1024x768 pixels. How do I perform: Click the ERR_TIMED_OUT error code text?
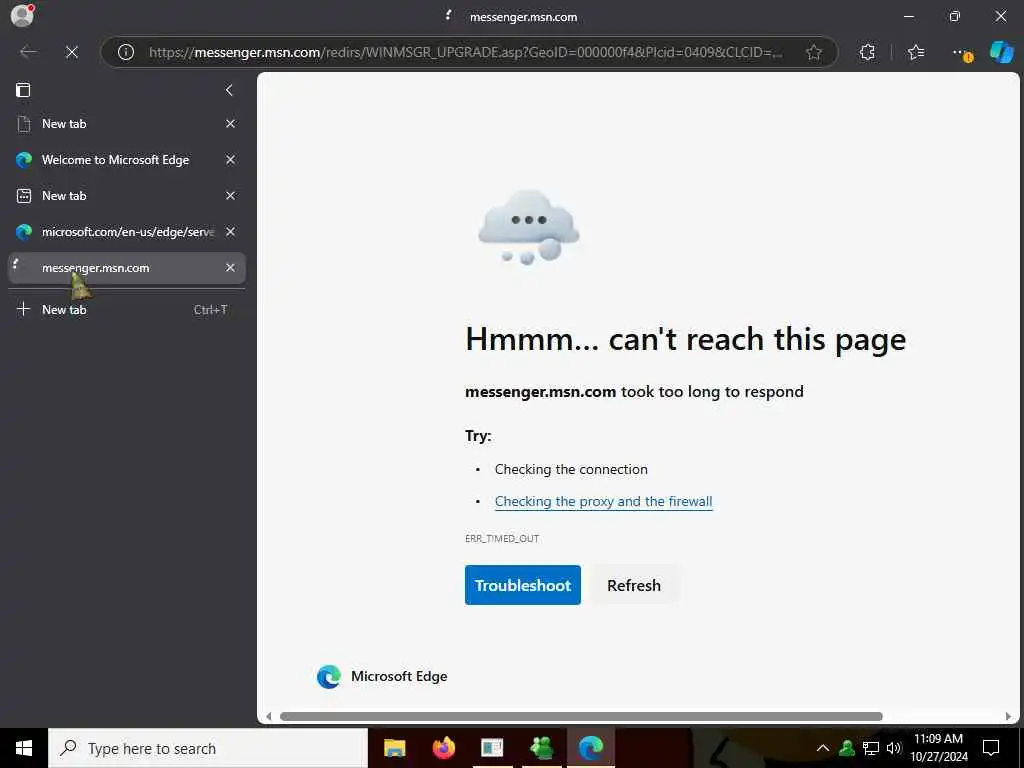502,539
